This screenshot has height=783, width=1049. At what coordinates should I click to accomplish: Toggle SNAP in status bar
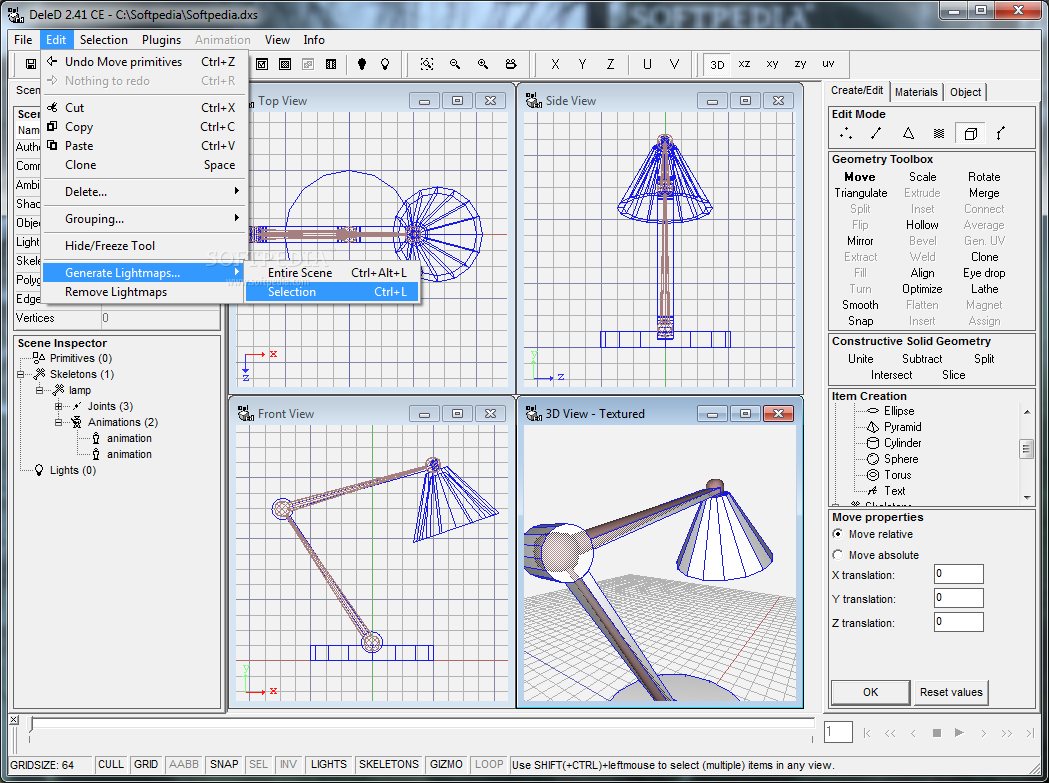click(x=224, y=764)
